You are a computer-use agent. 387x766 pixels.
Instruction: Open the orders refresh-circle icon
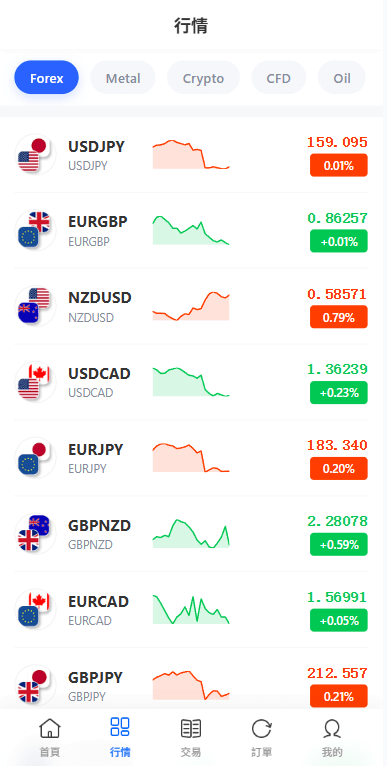tap(261, 728)
